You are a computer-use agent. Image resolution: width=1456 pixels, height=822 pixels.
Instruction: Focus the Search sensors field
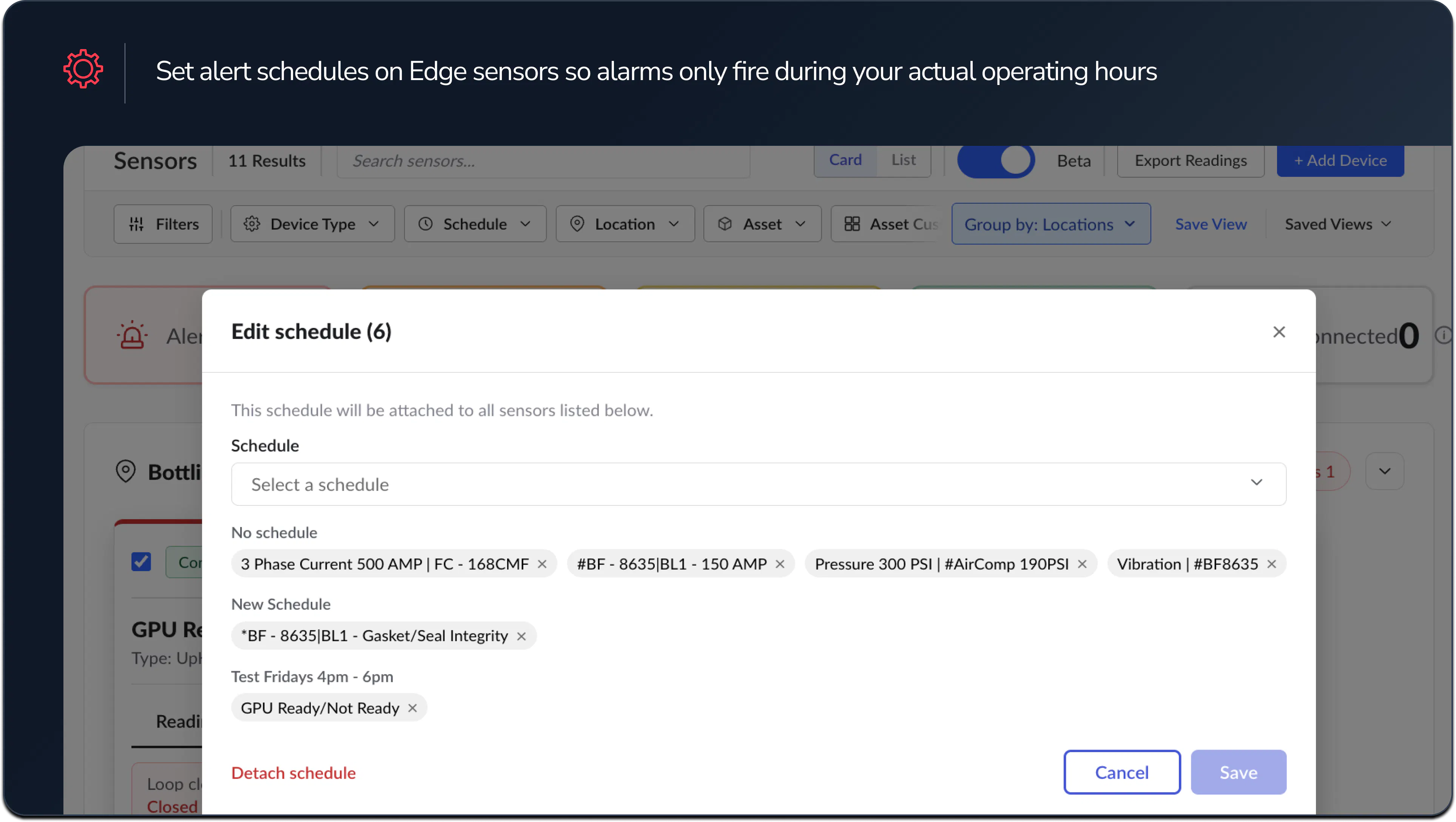coord(544,161)
